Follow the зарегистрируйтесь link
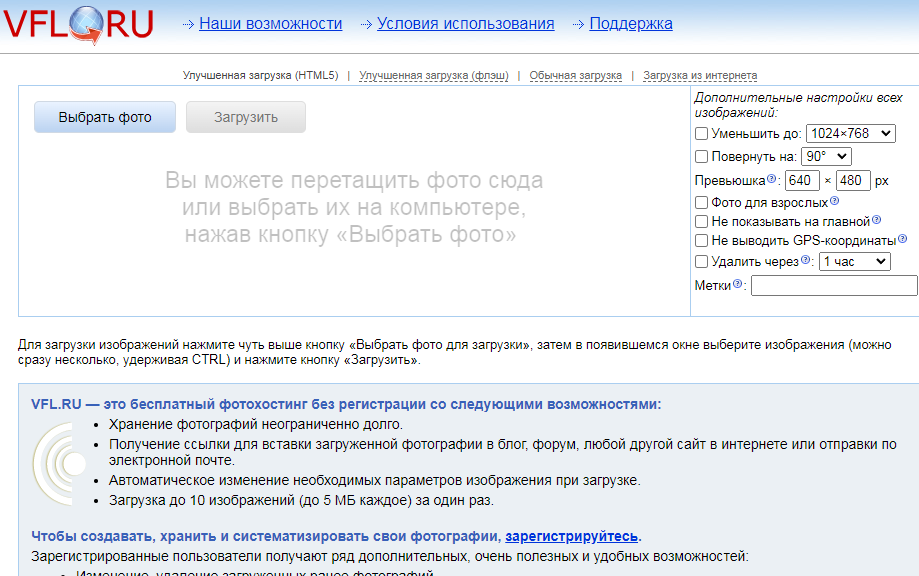The image size is (919, 576). 571,536
